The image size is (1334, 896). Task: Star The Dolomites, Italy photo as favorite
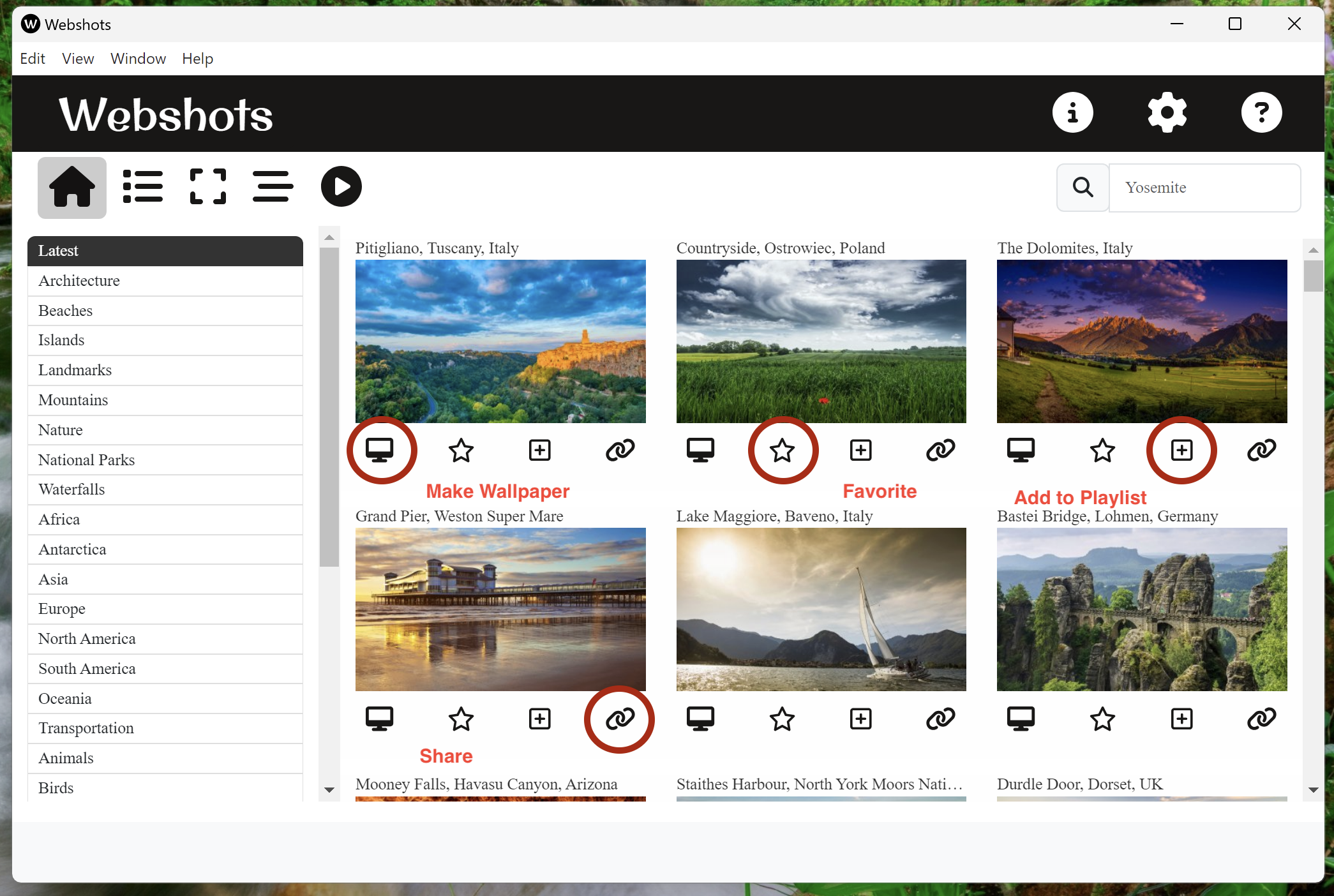click(x=1102, y=451)
